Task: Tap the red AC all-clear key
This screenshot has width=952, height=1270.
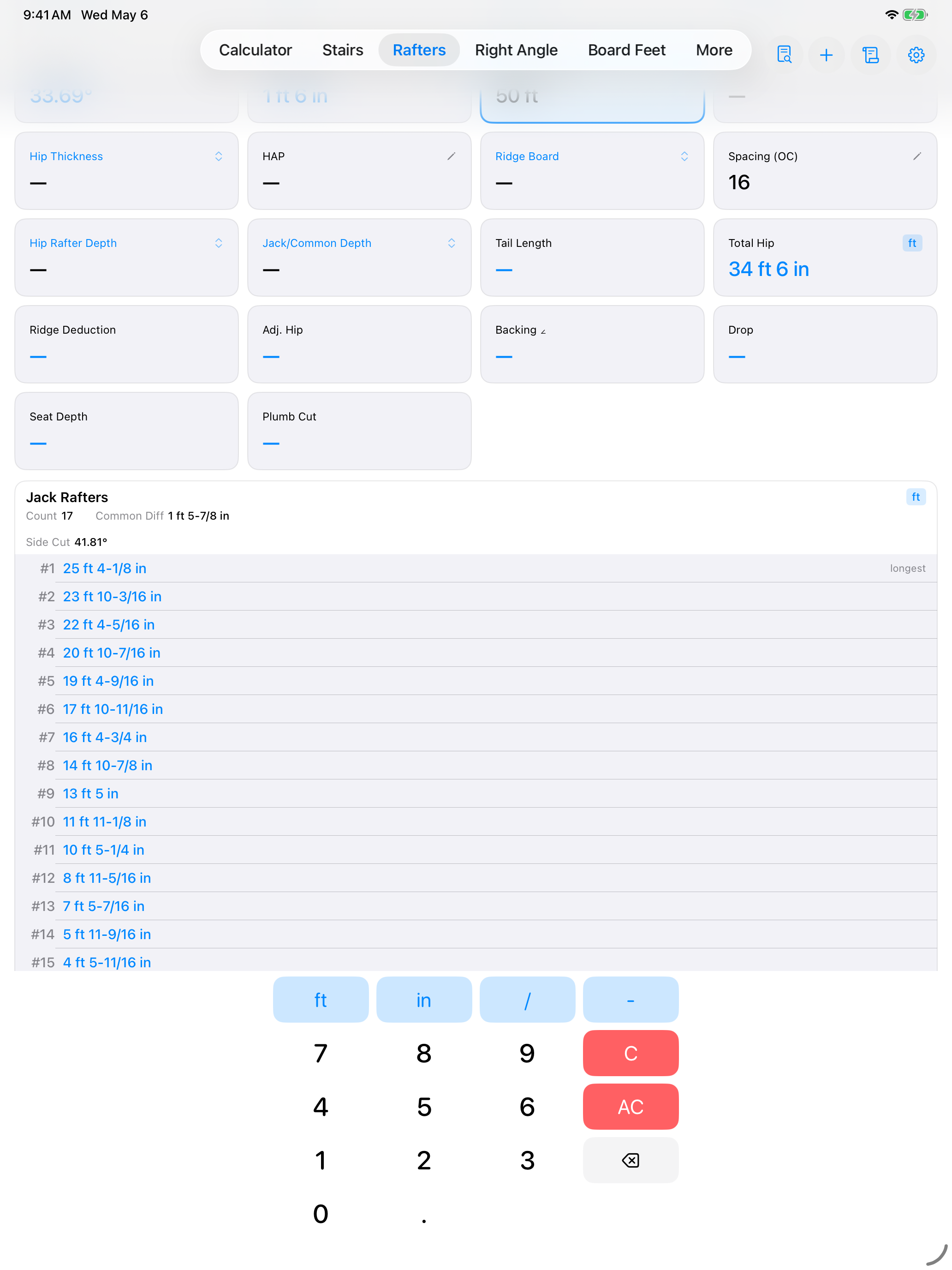Action: [x=630, y=1106]
